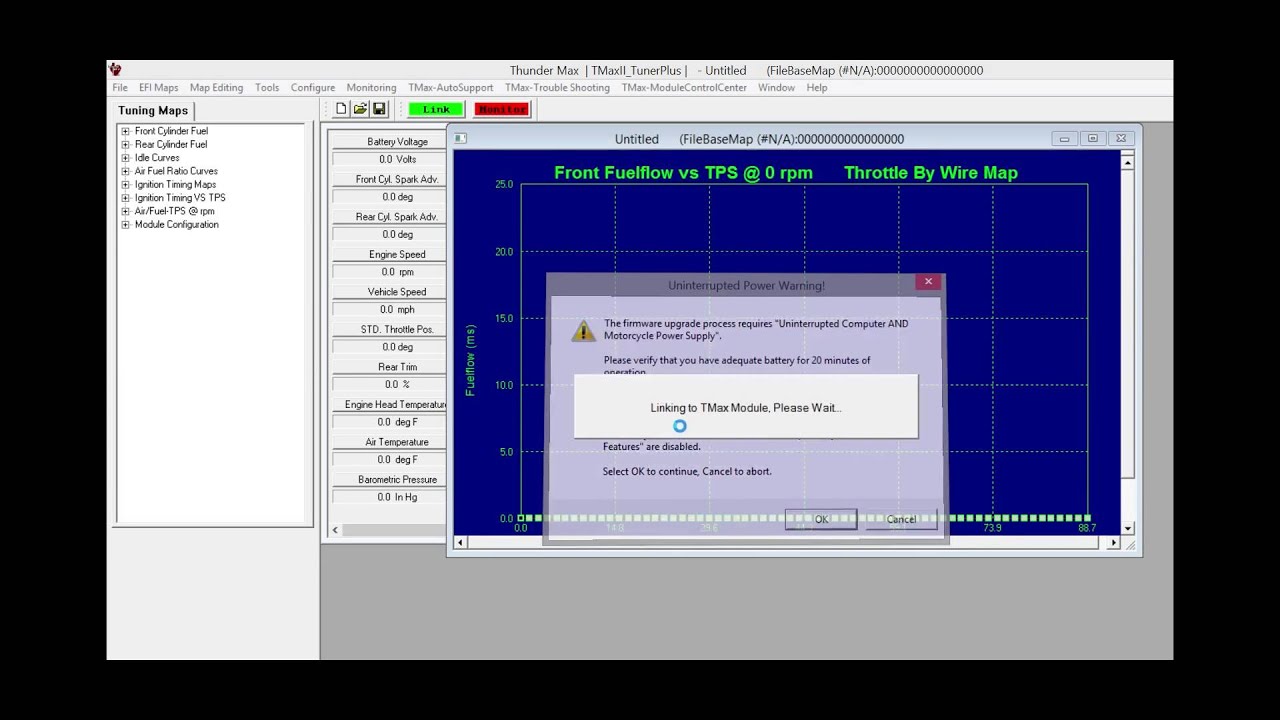1280x720 pixels.
Task: Expand the Ignition Timing Maps node
Action: tap(125, 184)
